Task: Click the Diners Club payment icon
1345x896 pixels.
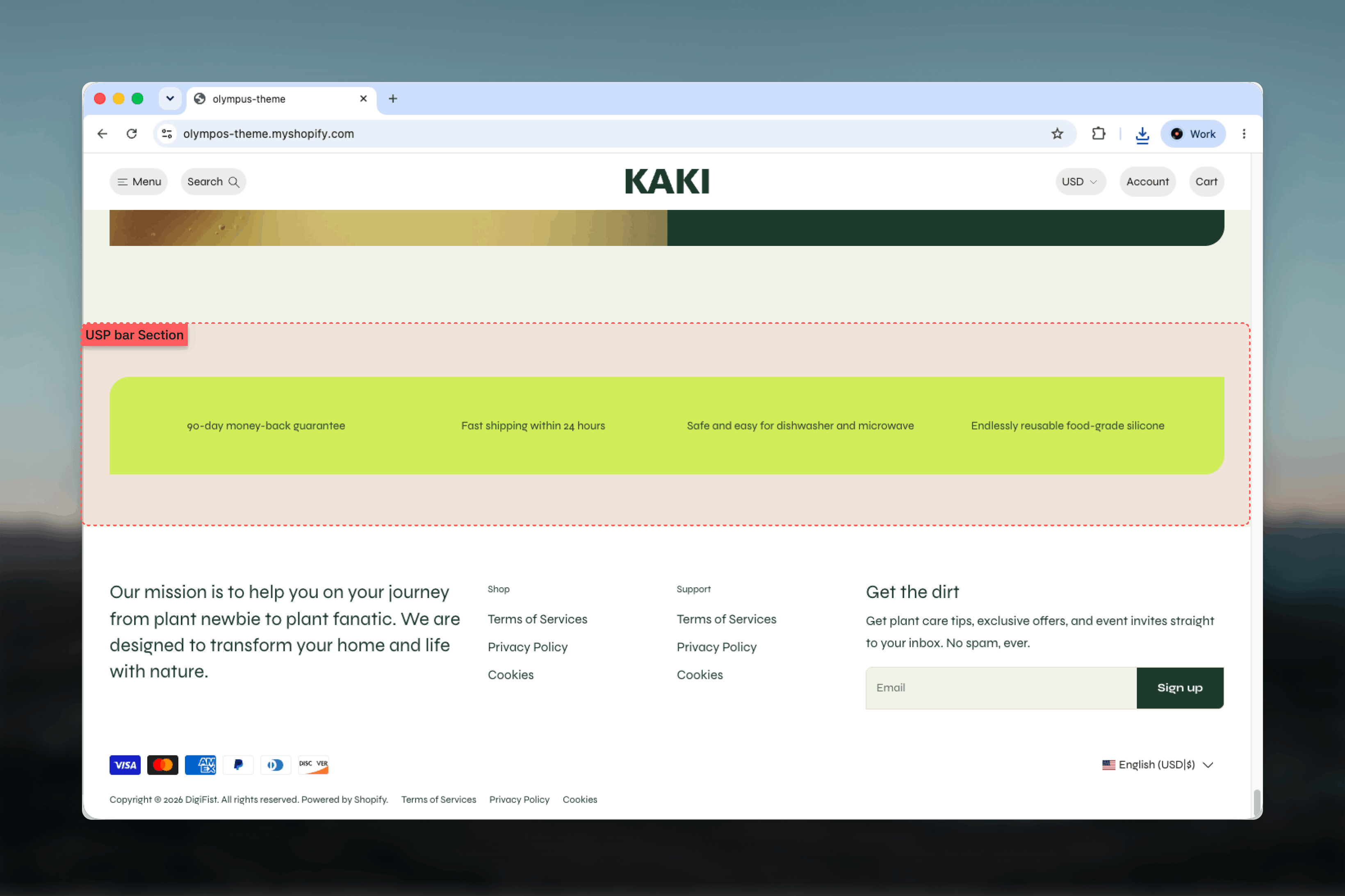Action: tap(276, 764)
